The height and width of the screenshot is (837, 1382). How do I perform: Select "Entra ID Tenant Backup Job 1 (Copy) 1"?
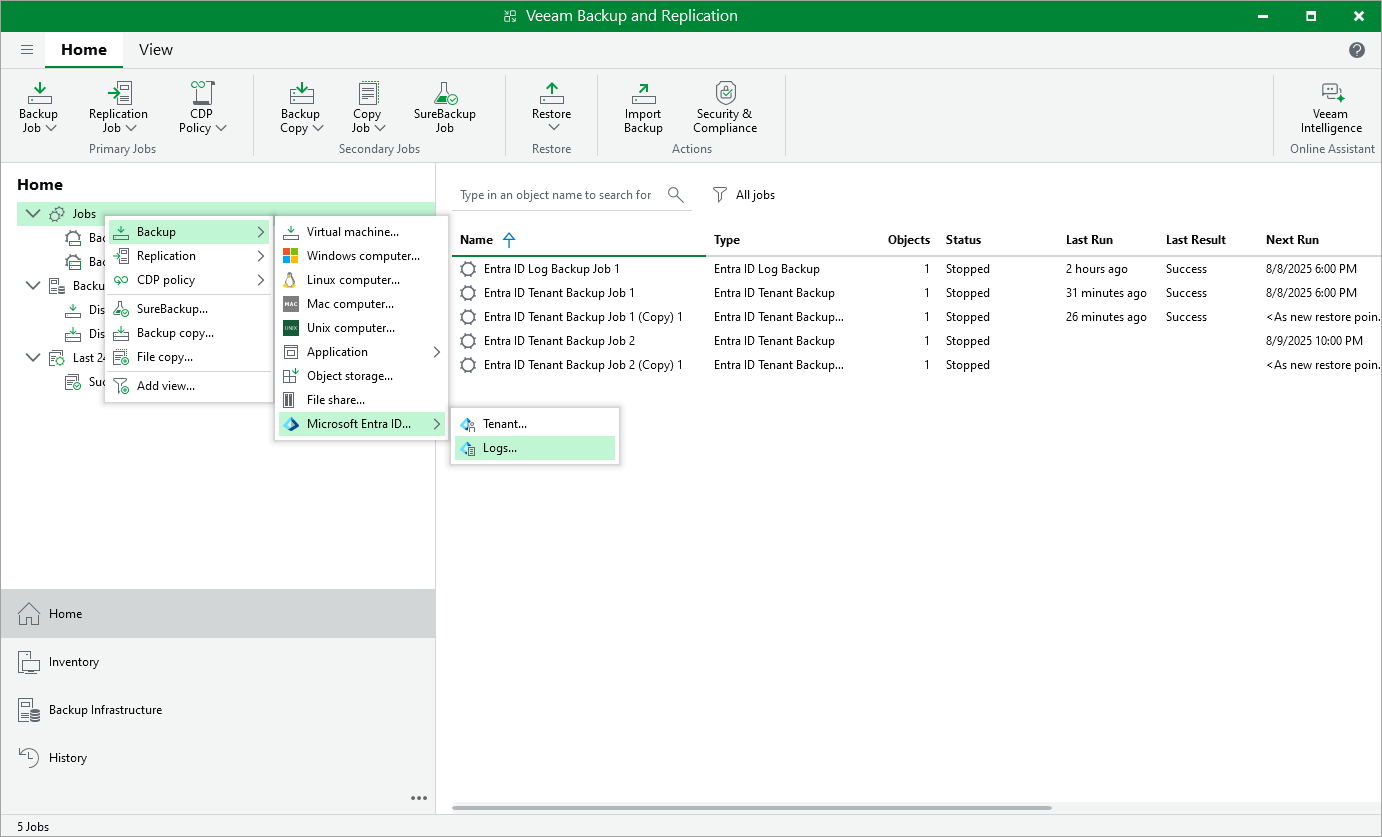pos(917,317)
